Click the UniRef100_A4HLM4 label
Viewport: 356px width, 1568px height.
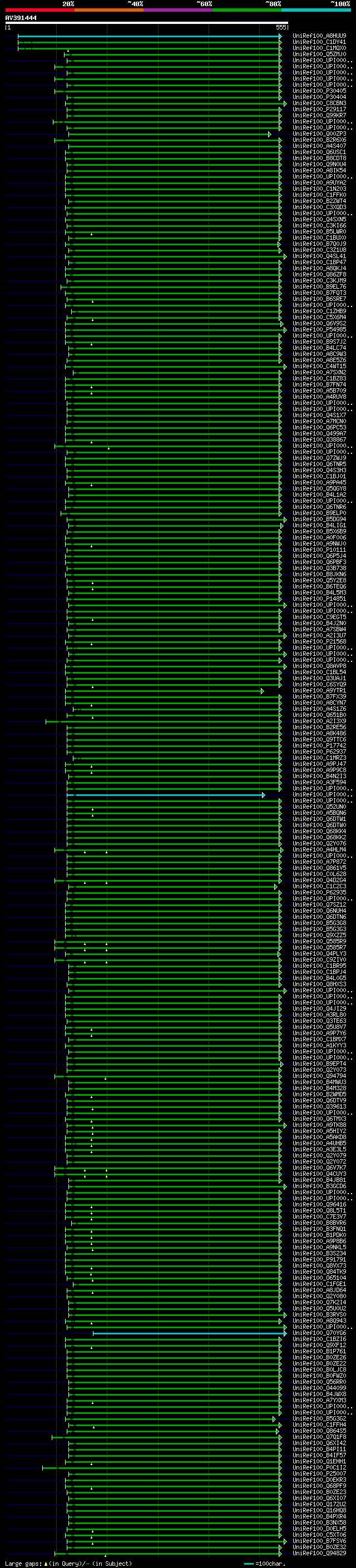click(319, 850)
